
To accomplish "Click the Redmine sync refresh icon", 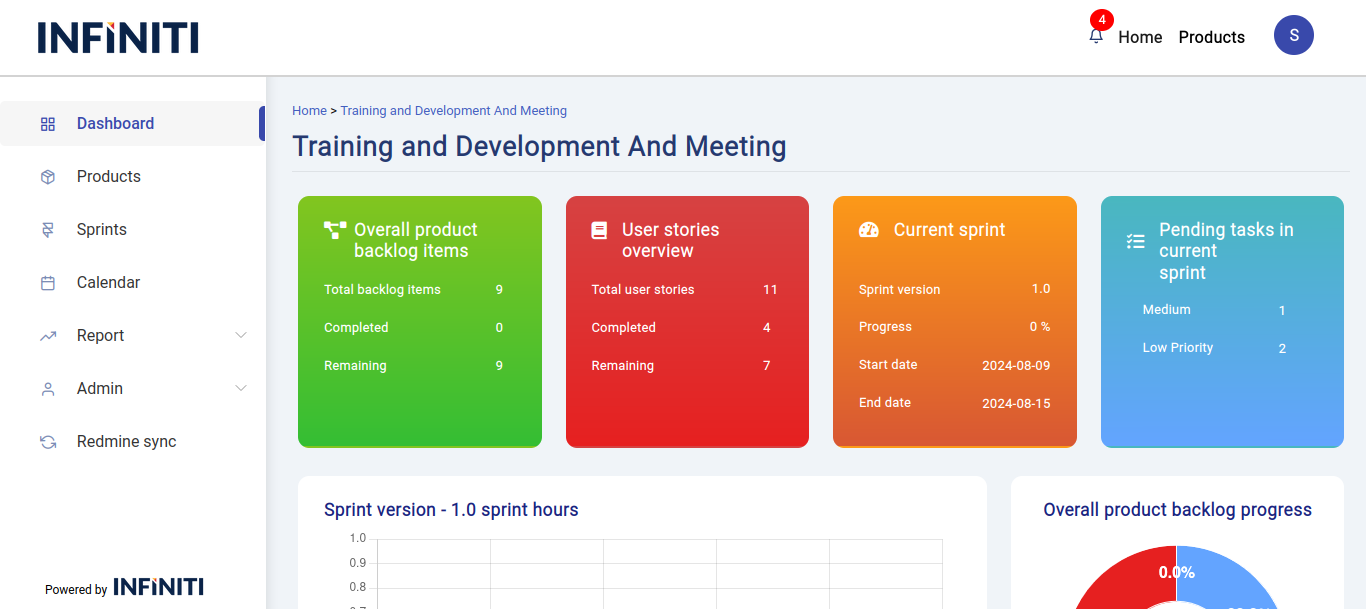I will tap(48, 442).
